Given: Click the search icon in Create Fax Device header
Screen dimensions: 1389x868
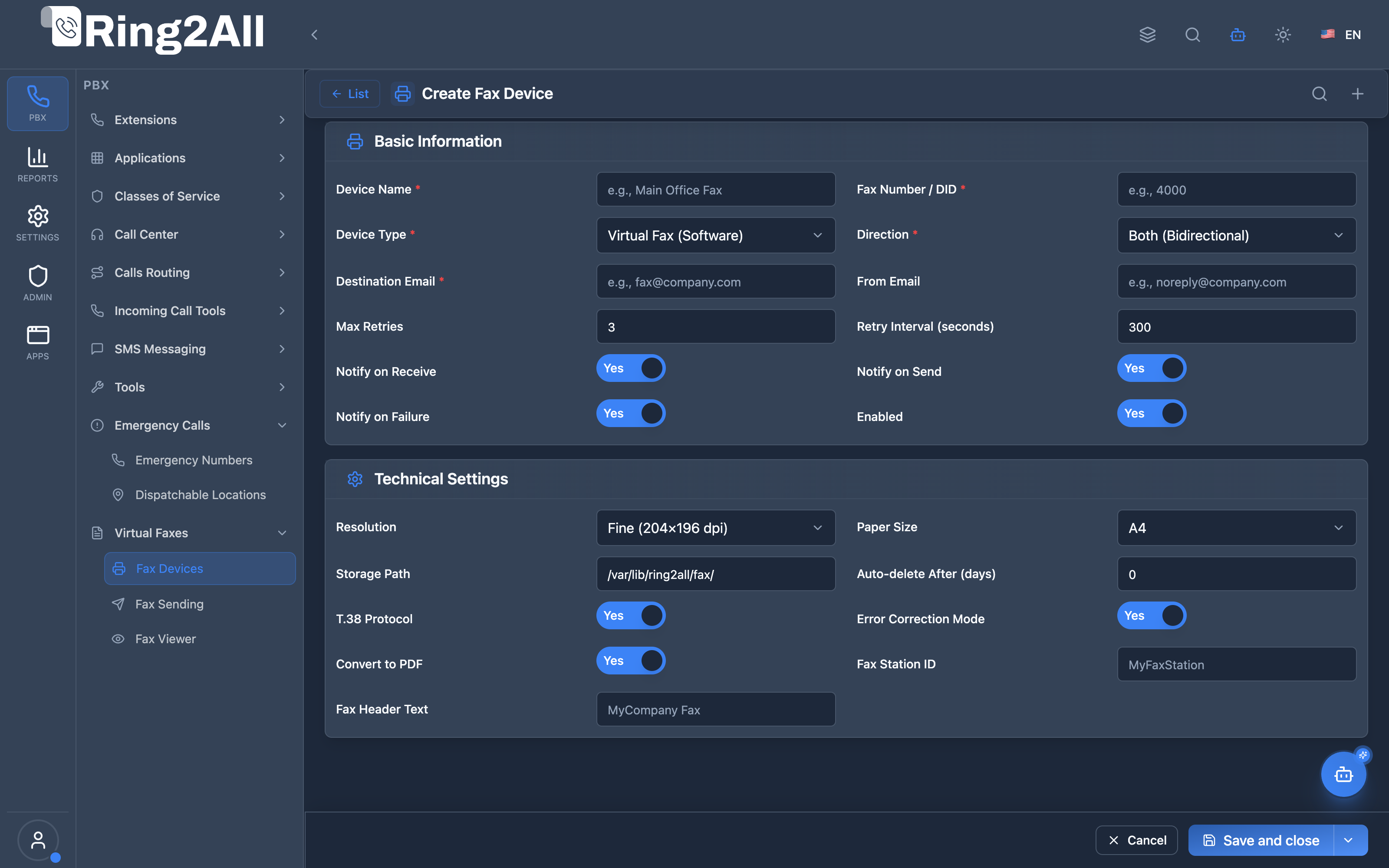Looking at the screenshot, I should coord(1320,94).
